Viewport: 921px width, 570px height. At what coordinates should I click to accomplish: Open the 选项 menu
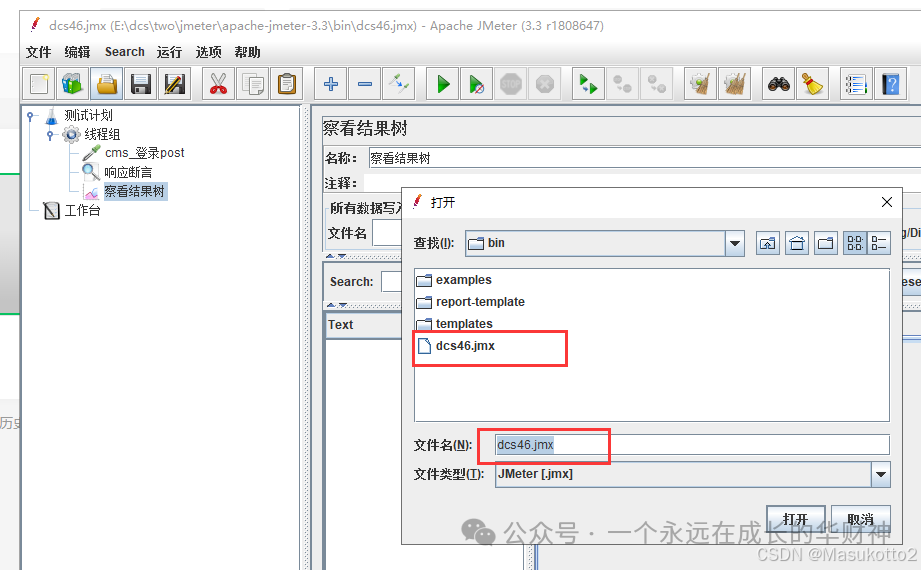pyautogui.click(x=209, y=52)
